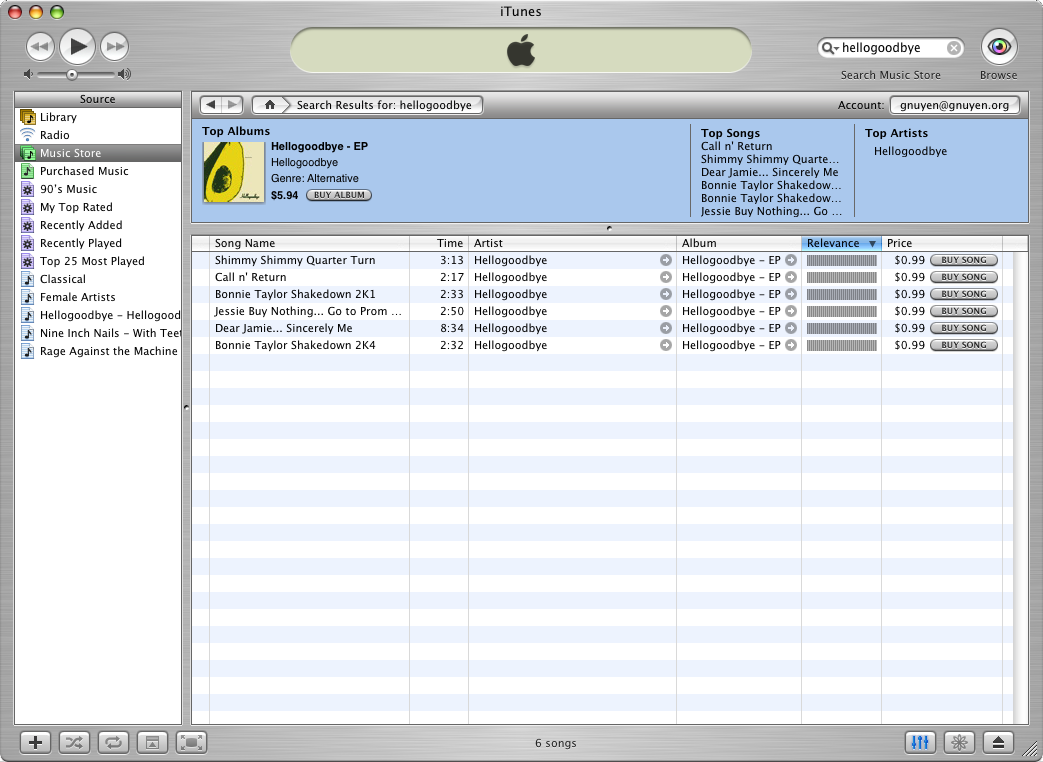Open the Female Artists playlist

[98, 297]
